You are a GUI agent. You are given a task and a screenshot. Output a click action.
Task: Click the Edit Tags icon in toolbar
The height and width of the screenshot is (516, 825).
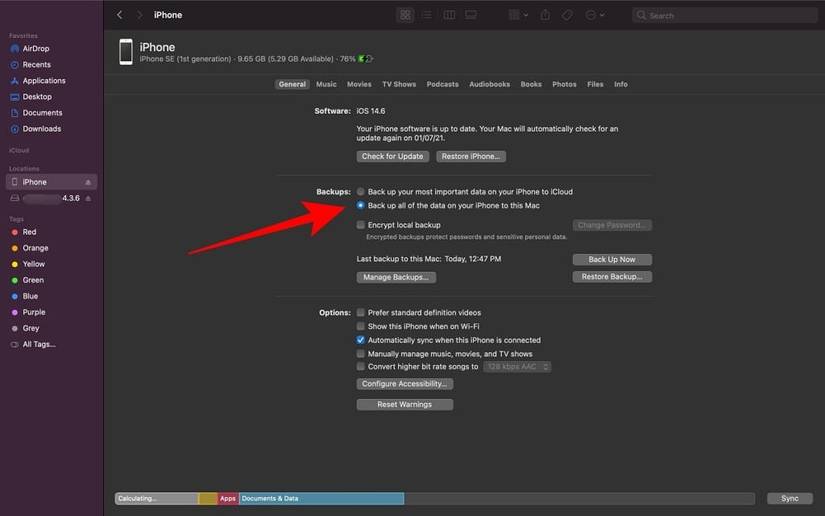point(567,15)
